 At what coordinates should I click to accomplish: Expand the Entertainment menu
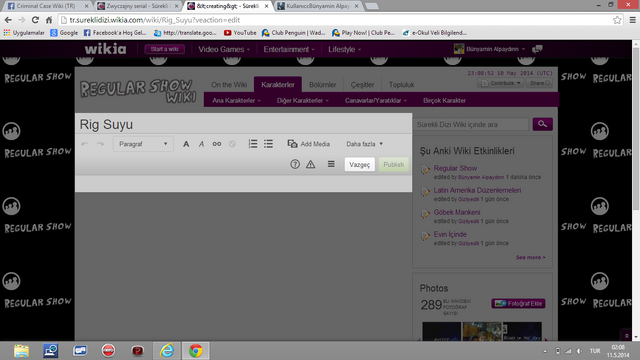pyautogui.click(x=289, y=49)
